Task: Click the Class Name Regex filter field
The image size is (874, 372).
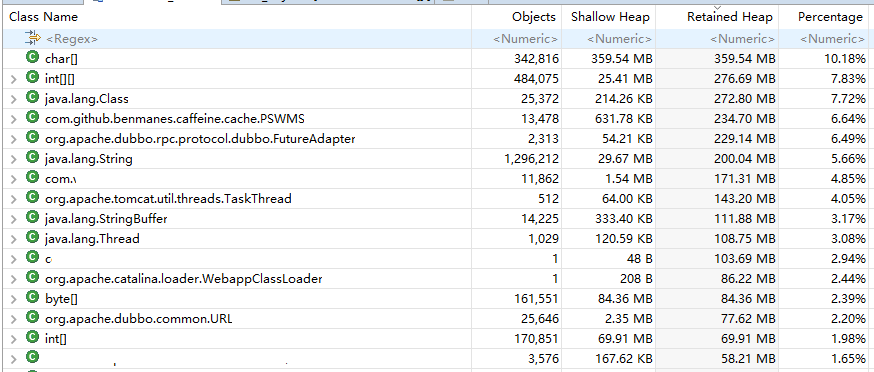Action: click(240, 38)
